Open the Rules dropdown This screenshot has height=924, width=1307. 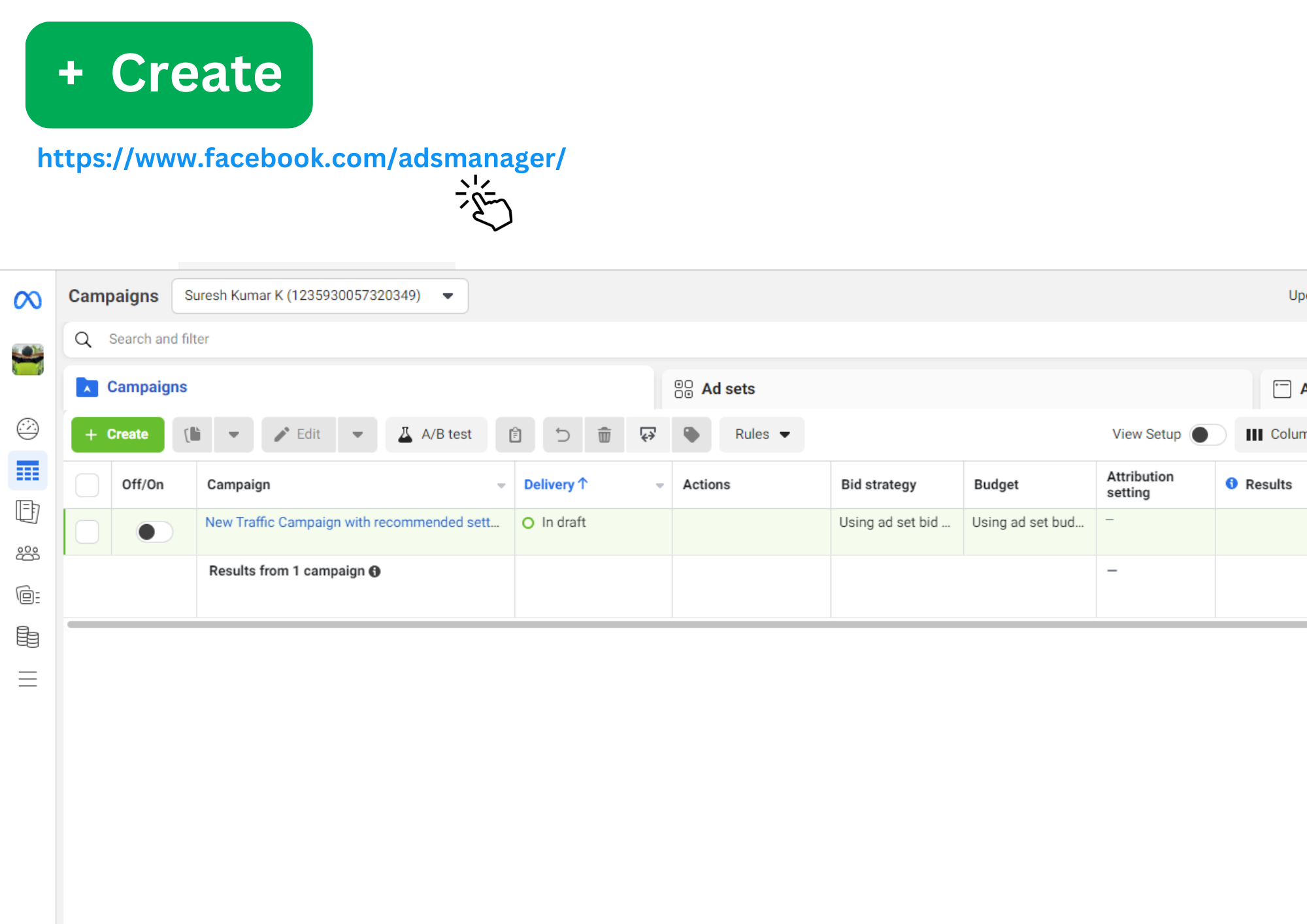[762, 435]
